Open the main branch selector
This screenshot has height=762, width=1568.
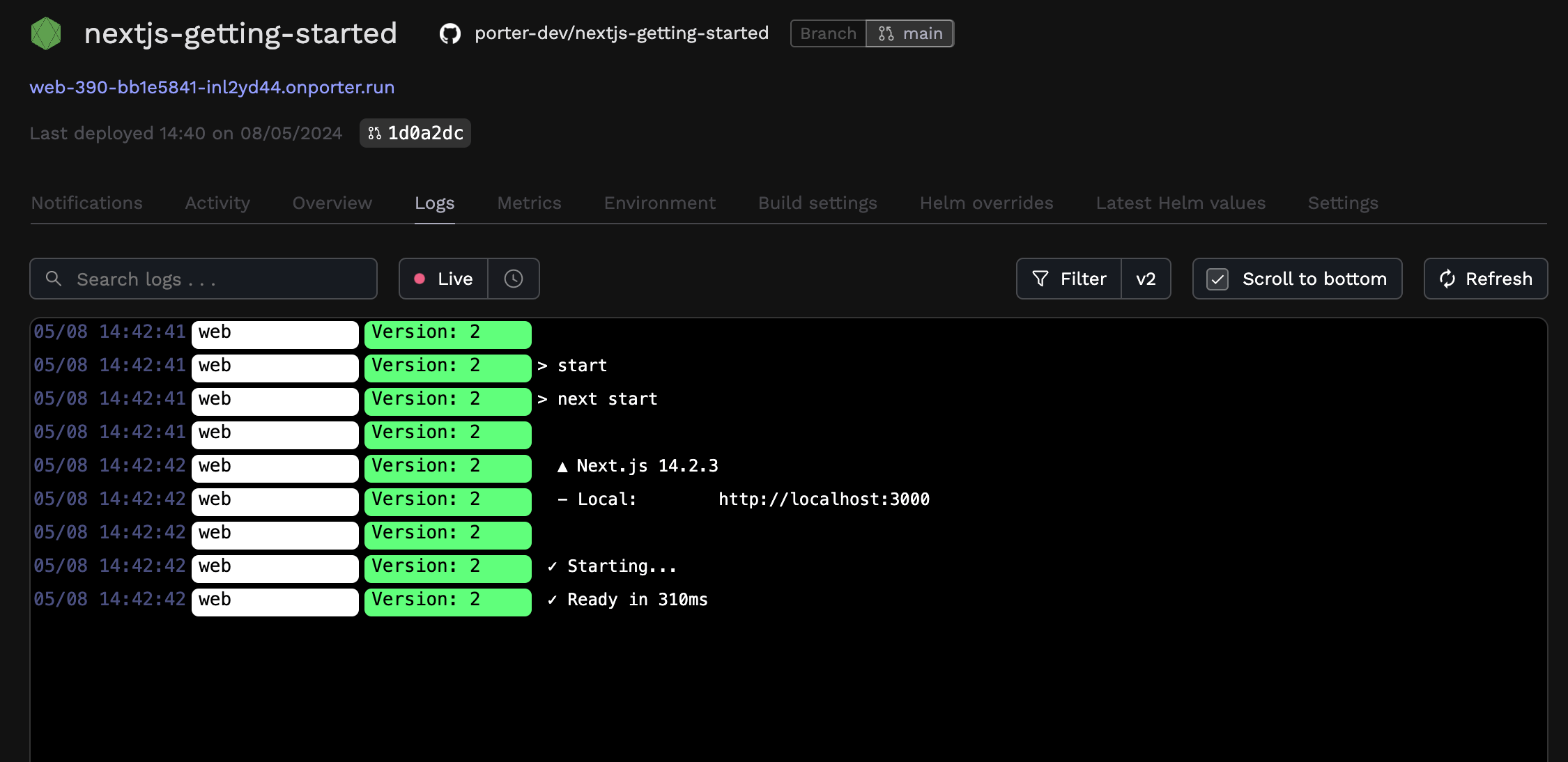[909, 33]
